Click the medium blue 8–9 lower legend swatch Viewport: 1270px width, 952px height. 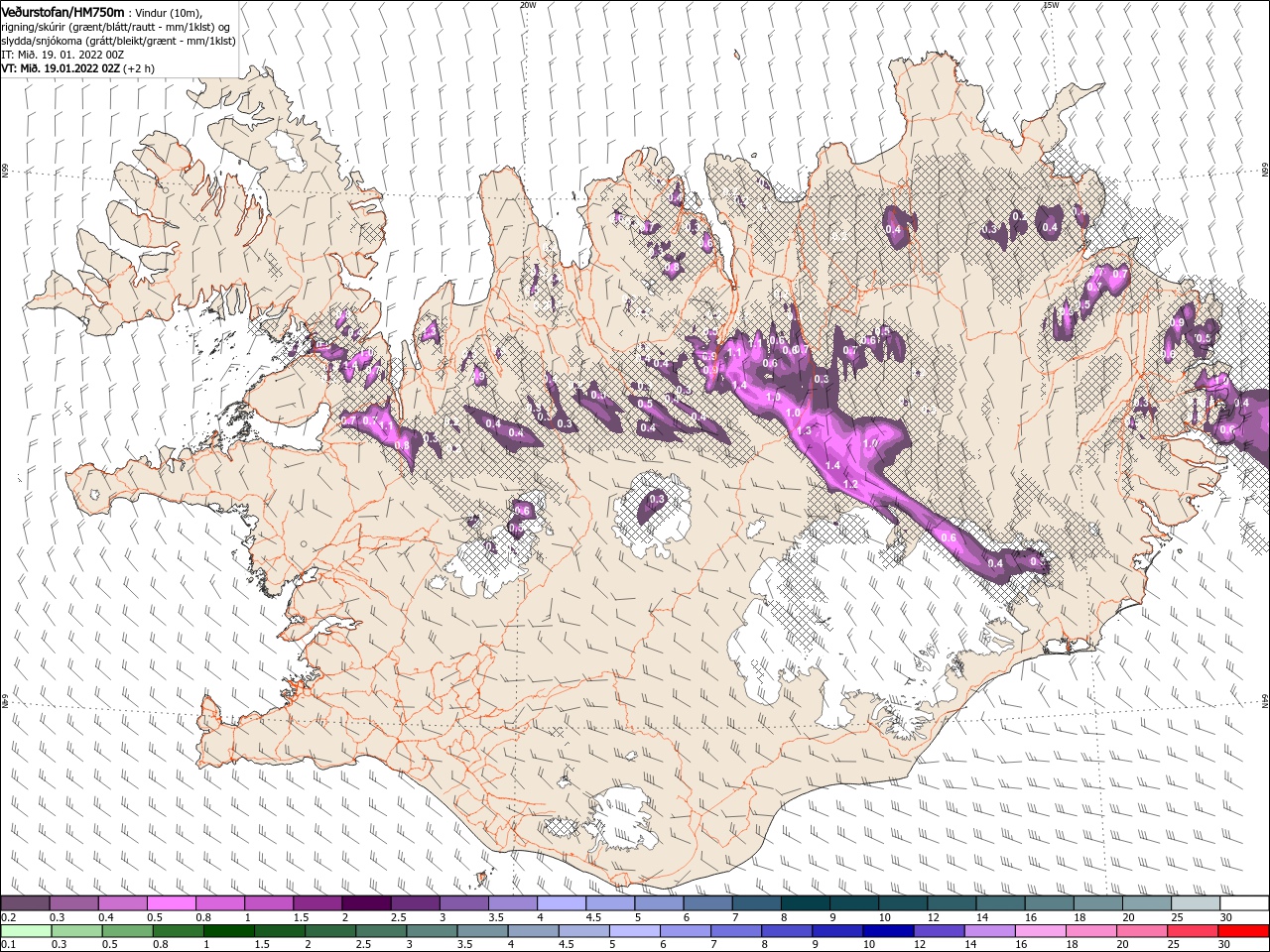tap(787, 930)
